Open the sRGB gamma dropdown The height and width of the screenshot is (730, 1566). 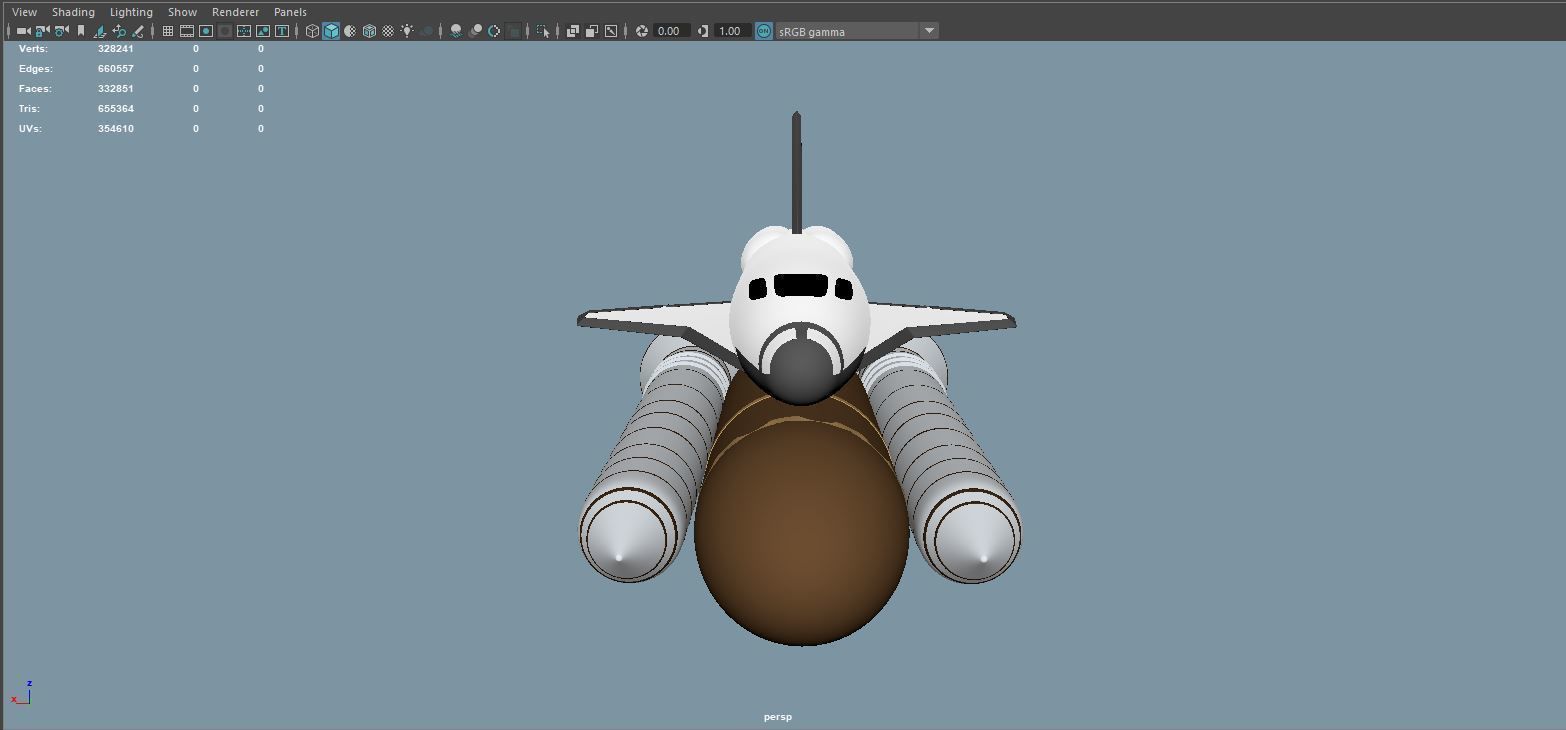(x=857, y=31)
